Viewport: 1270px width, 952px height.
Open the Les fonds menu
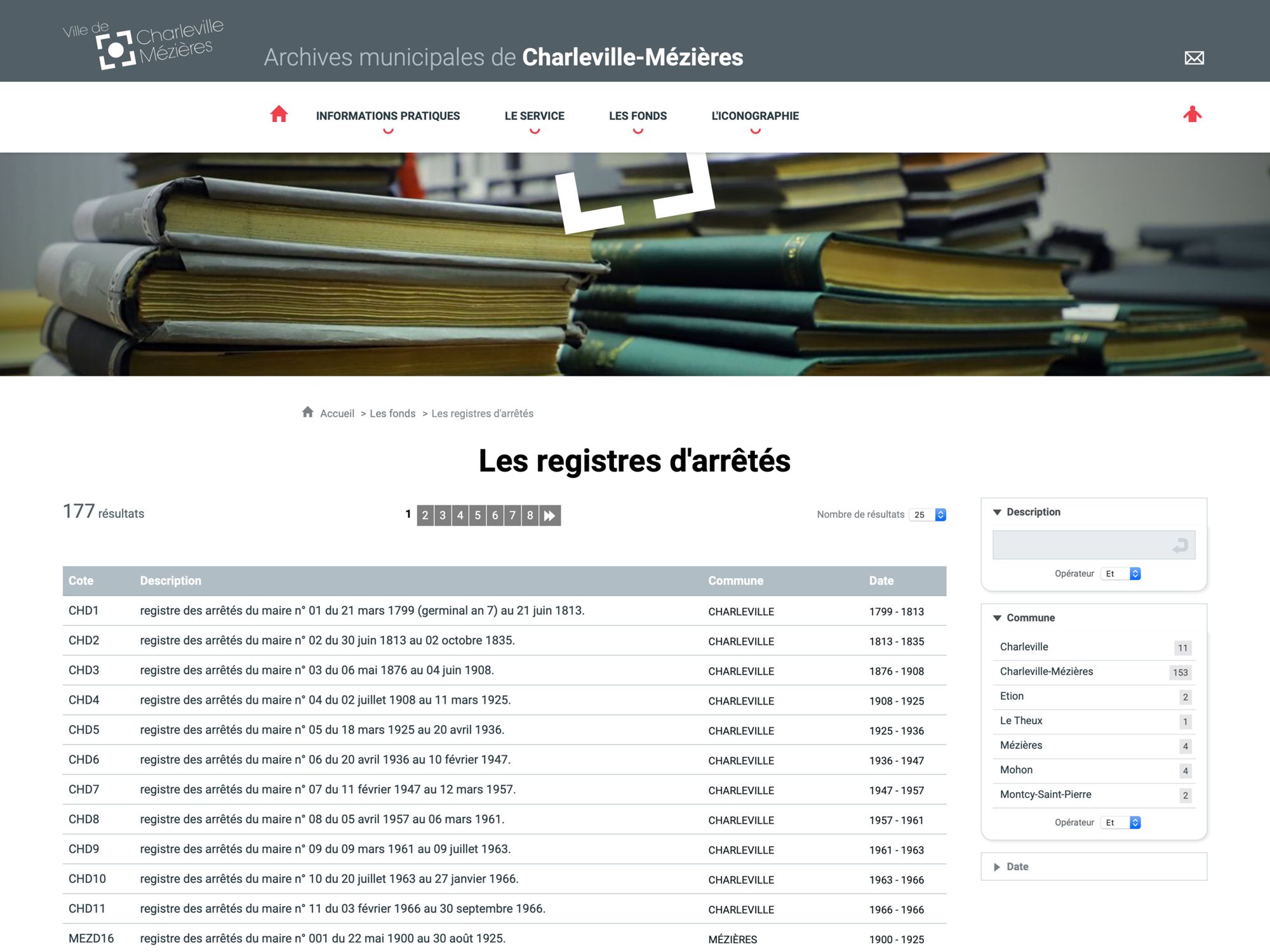(638, 116)
